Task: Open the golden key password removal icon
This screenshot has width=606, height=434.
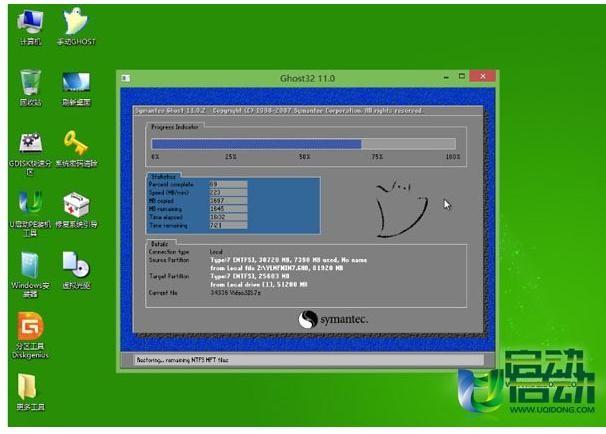Action: 76,149
